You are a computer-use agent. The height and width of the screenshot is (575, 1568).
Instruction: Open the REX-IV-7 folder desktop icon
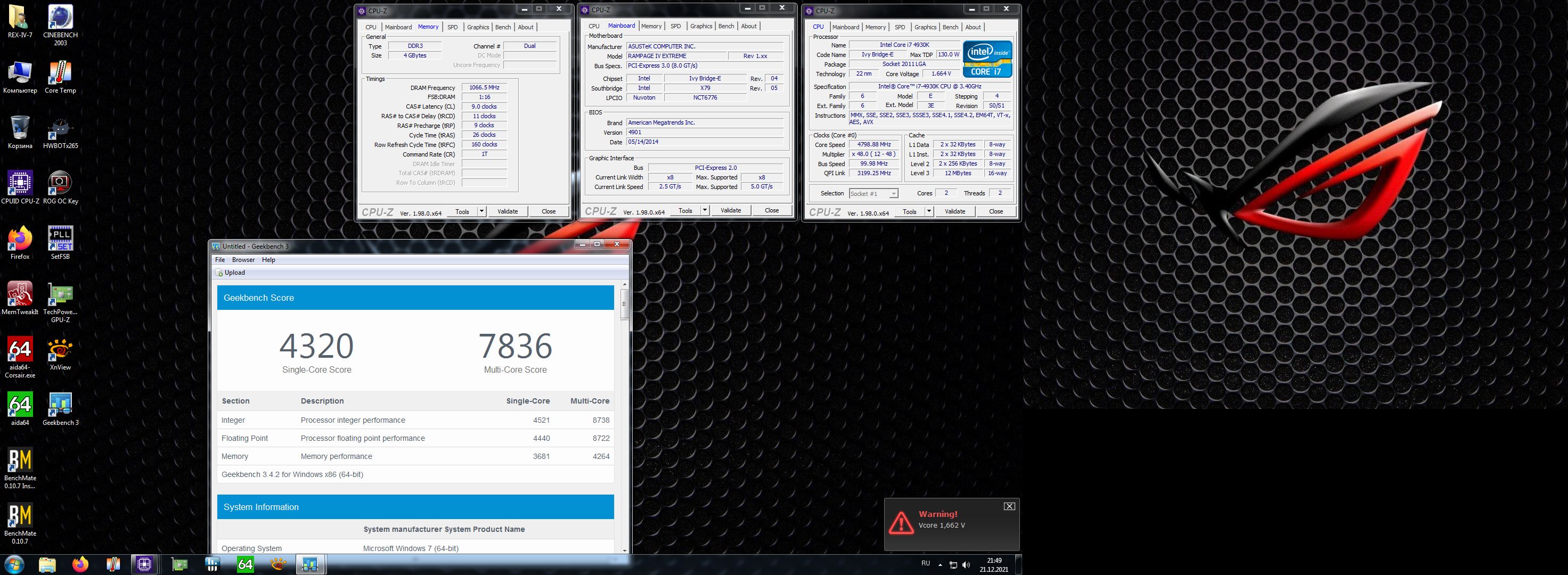(x=20, y=21)
